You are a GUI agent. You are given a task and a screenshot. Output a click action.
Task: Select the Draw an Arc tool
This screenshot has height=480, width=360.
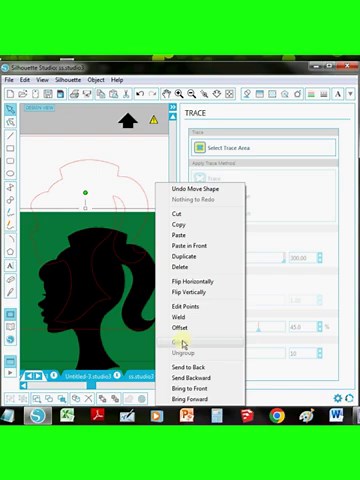10,239
